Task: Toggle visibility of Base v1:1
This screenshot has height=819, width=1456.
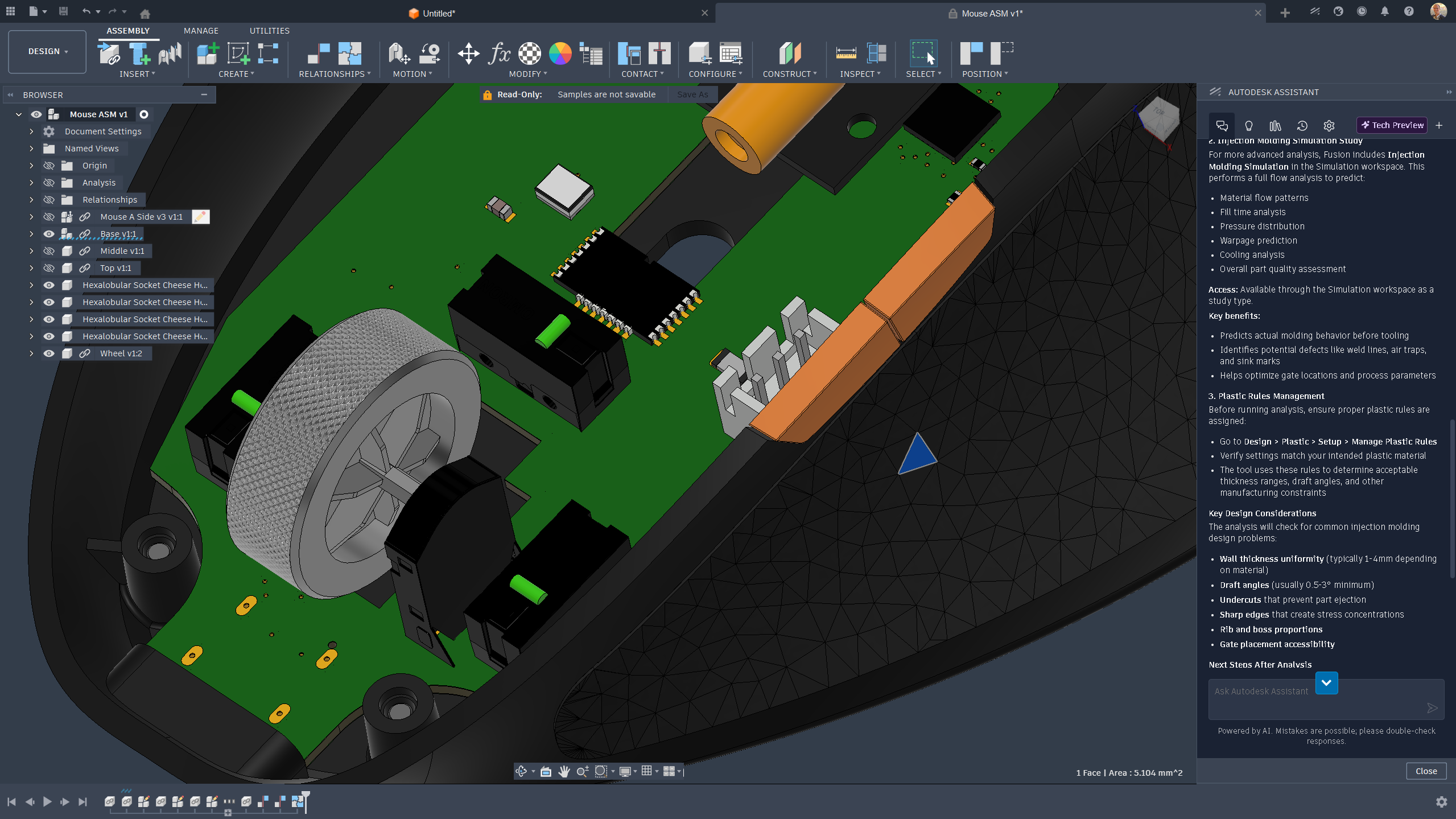Action: tap(50, 234)
